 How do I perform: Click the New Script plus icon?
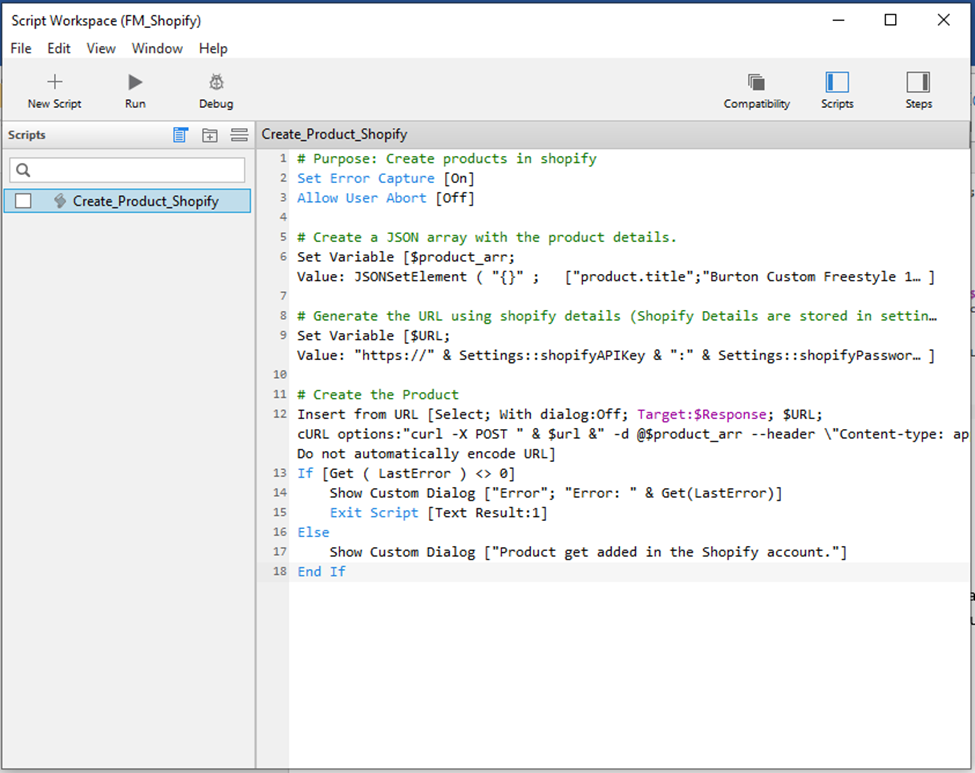coord(54,82)
